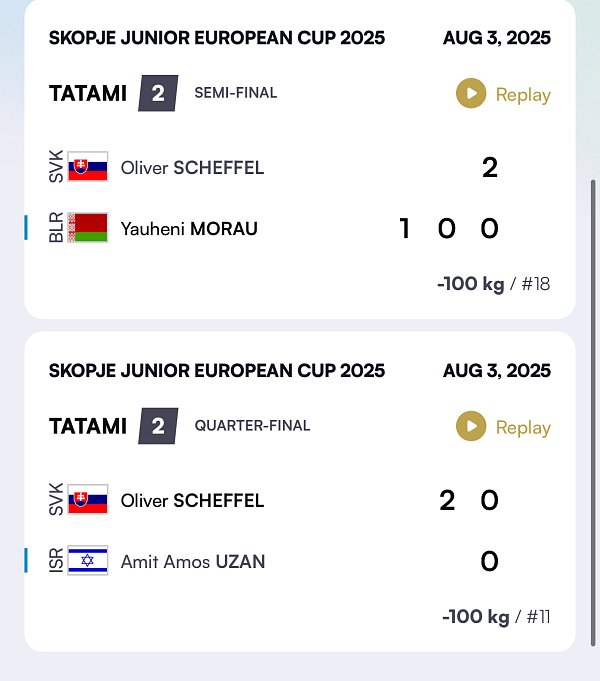Click the semi-final Tatami 2 badge
This screenshot has height=681, width=600.
tap(158, 93)
